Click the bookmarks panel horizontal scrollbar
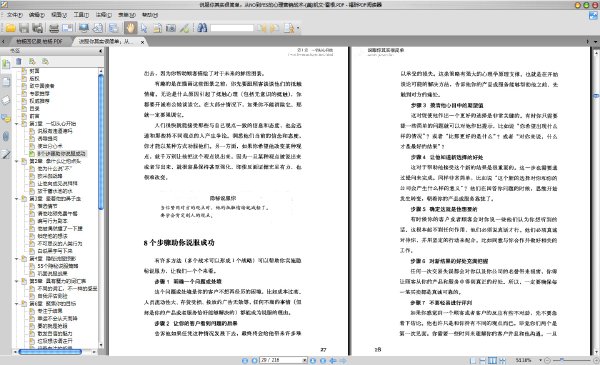The height and width of the screenshot is (365, 600). coord(50,352)
